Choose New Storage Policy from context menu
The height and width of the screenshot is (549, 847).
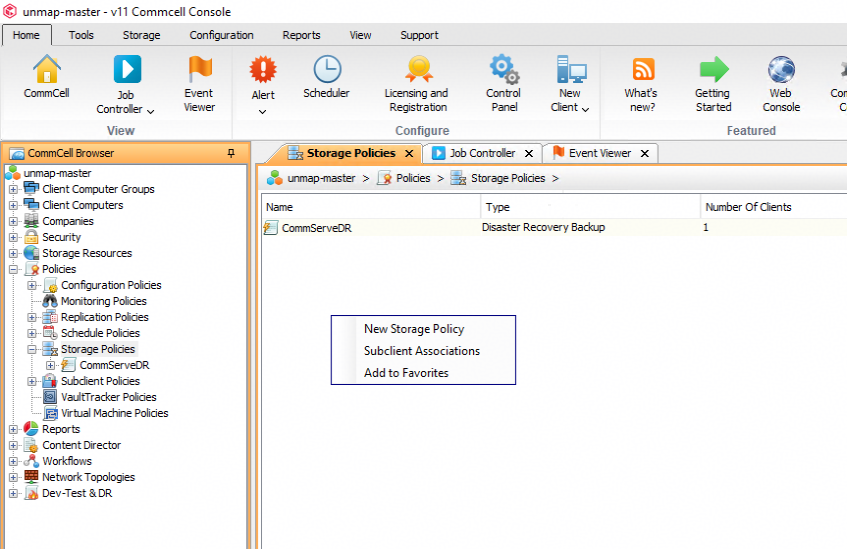click(423, 329)
